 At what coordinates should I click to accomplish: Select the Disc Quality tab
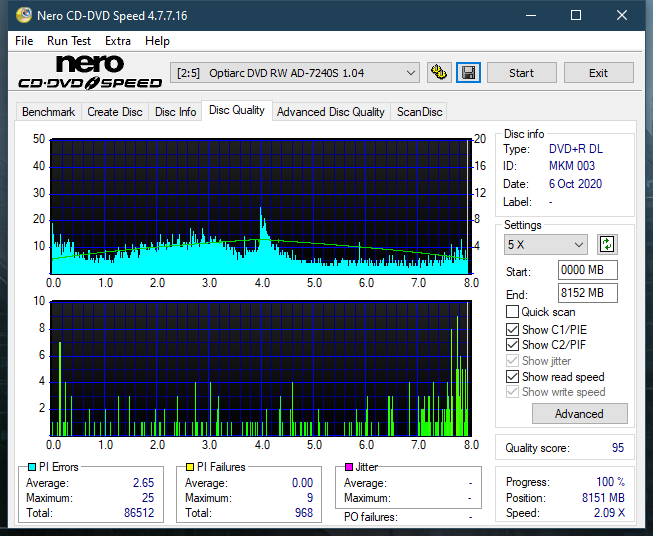click(237, 110)
